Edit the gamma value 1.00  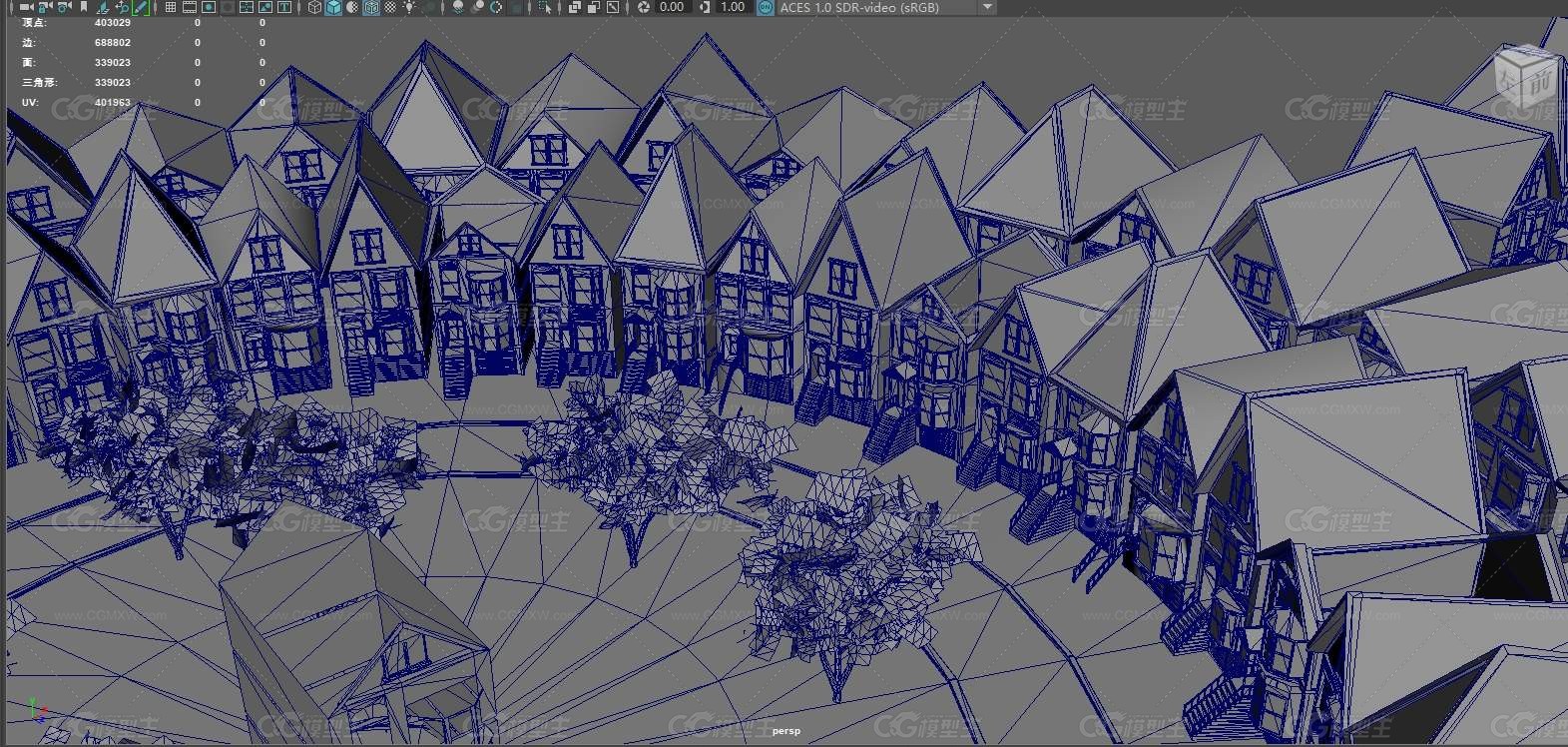[x=733, y=7]
